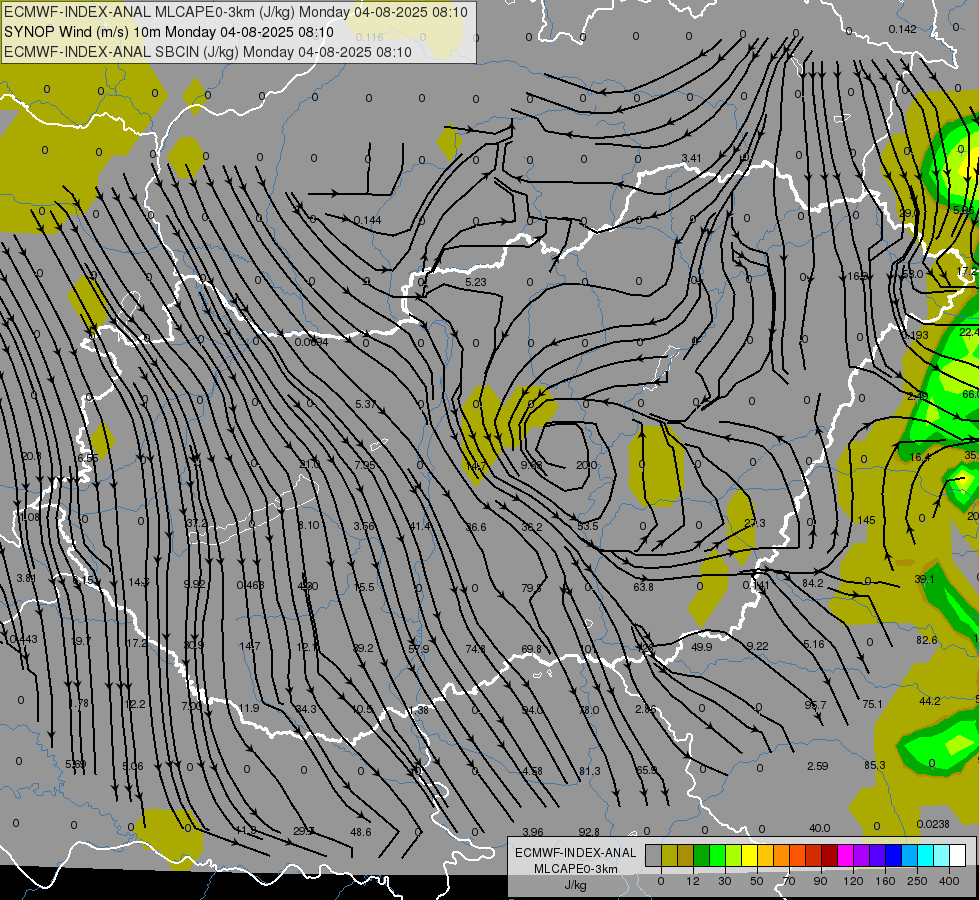Click the olive swatch in the color legend

[x=669, y=855]
